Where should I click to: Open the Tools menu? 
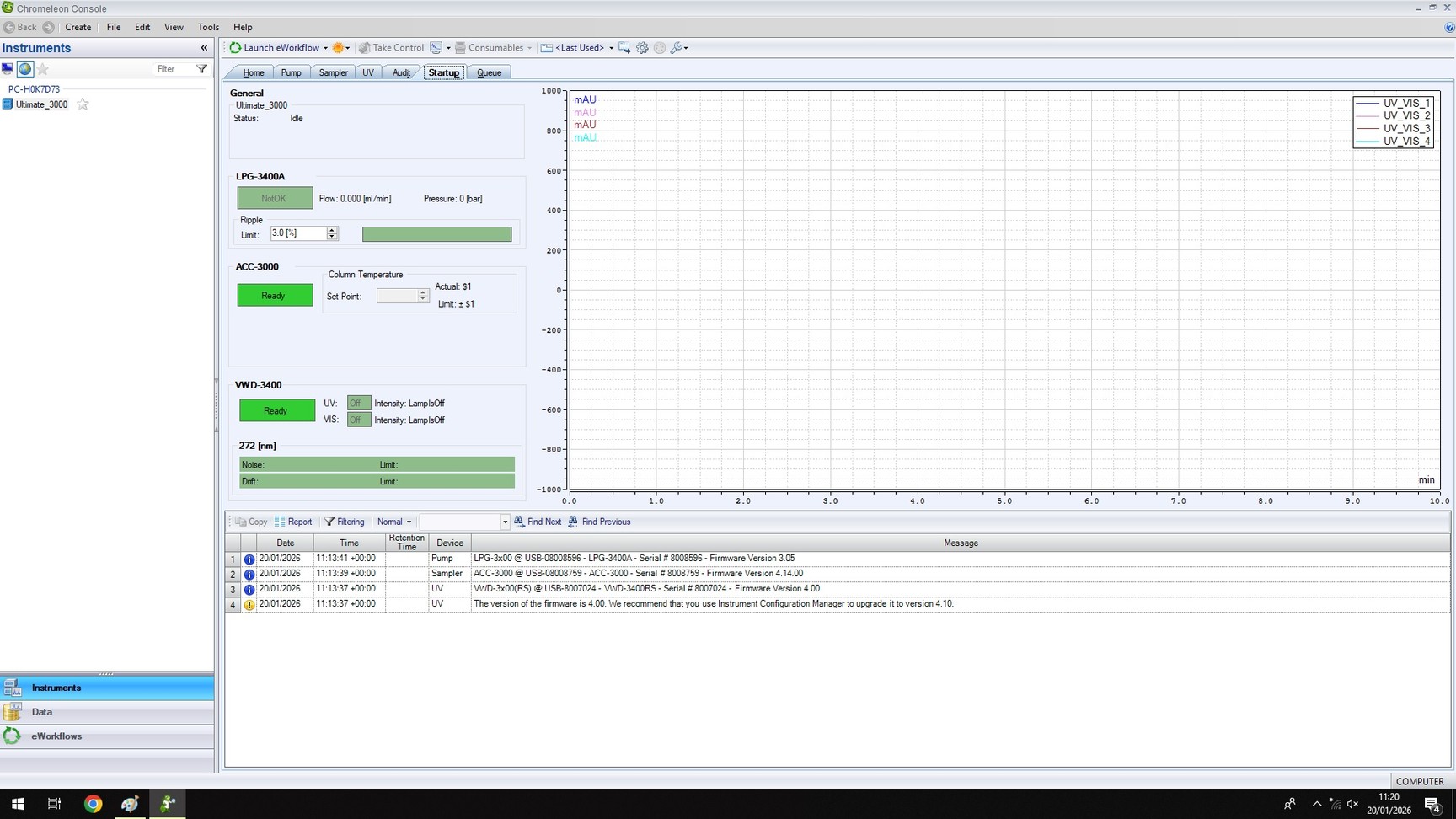pyautogui.click(x=208, y=27)
